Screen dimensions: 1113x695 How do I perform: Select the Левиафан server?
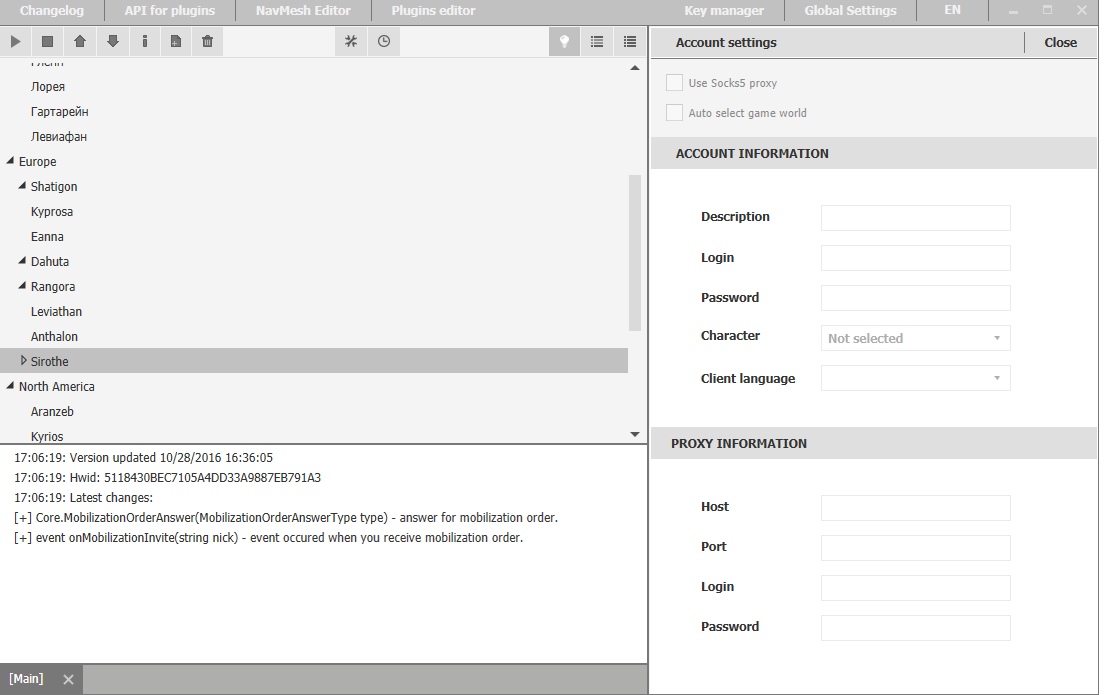pos(59,136)
